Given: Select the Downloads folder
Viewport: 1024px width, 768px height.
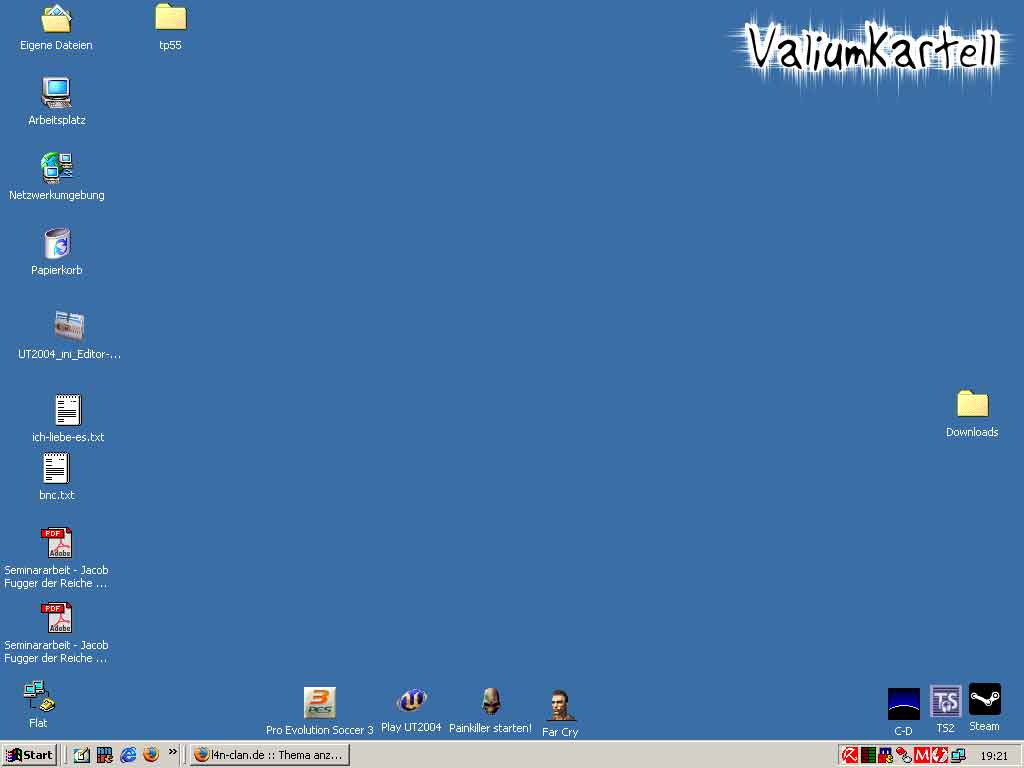Looking at the screenshot, I should 972,405.
